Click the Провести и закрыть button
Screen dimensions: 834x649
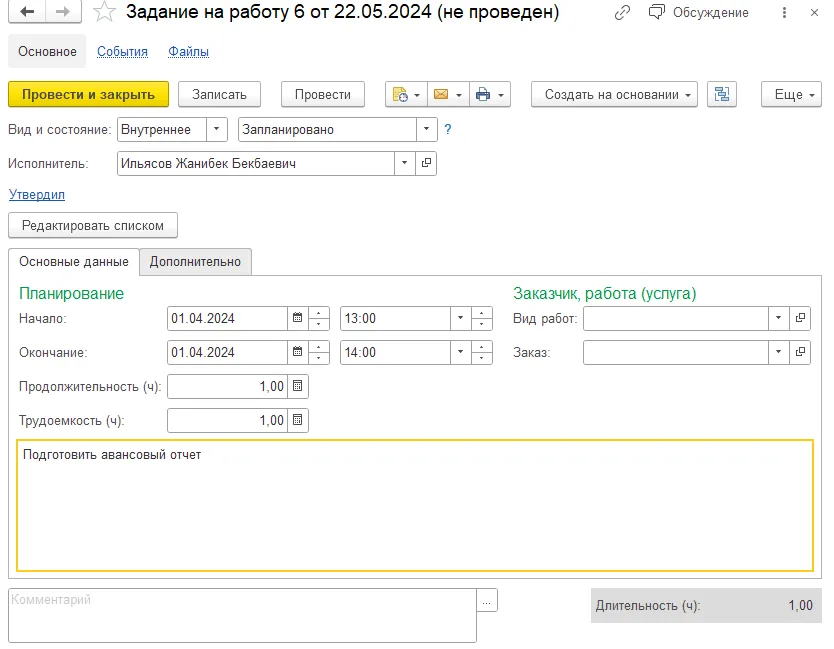(x=88, y=95)
